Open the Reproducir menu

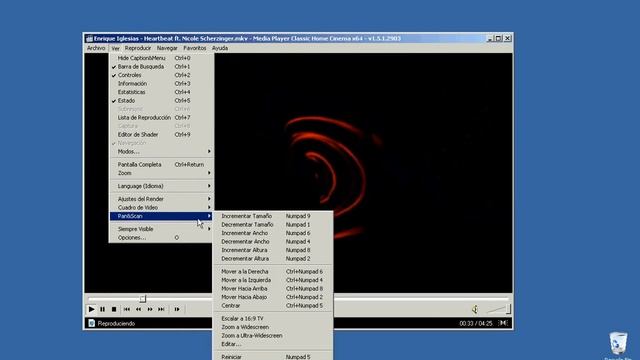(x=138, y=48)
